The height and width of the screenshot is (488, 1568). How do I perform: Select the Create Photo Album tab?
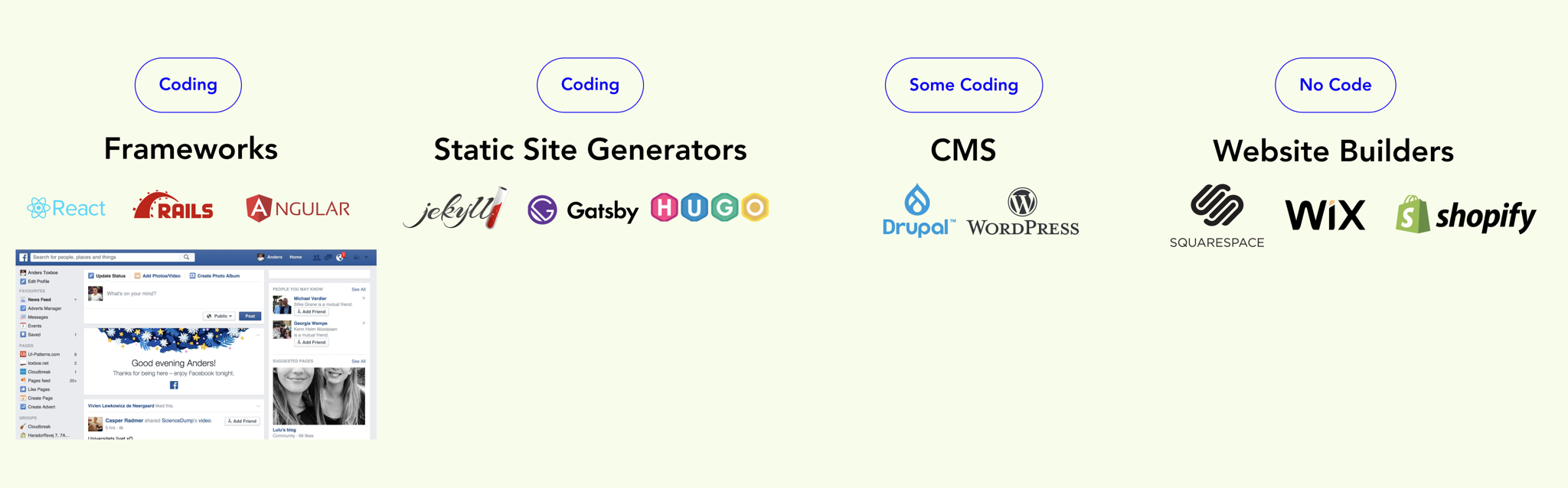214,275
